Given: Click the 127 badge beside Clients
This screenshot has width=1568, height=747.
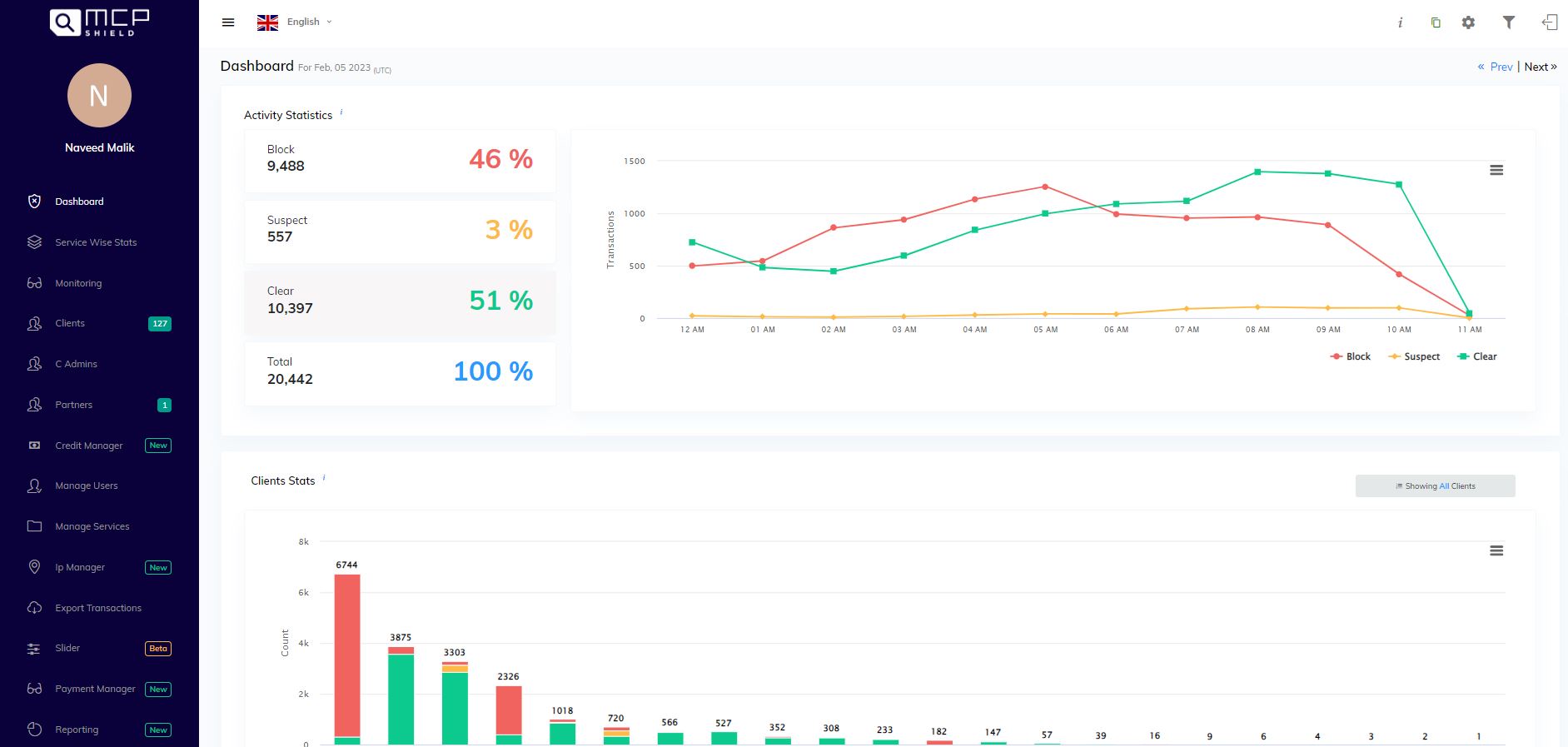Looking at the screenshot, I should [x=160, y=323].
